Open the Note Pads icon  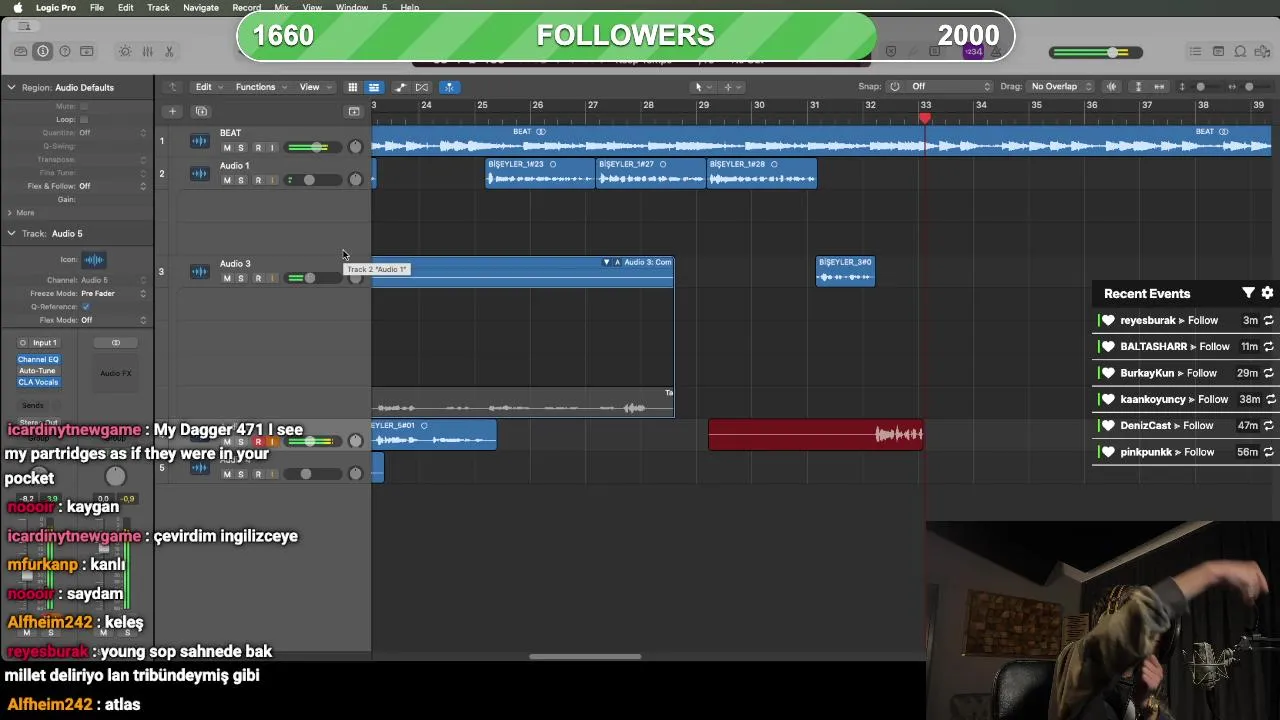tap(1218, 51)
